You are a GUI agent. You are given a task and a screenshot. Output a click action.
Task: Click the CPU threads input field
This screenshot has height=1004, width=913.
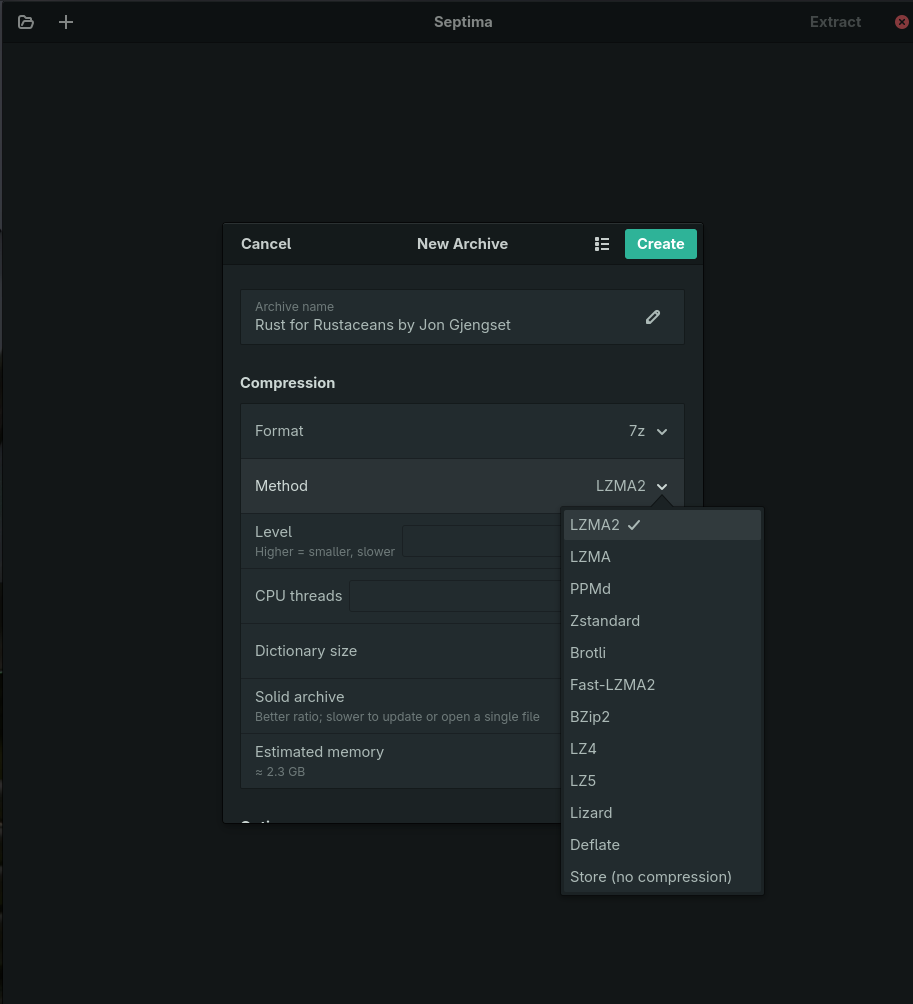coord(455,596)
